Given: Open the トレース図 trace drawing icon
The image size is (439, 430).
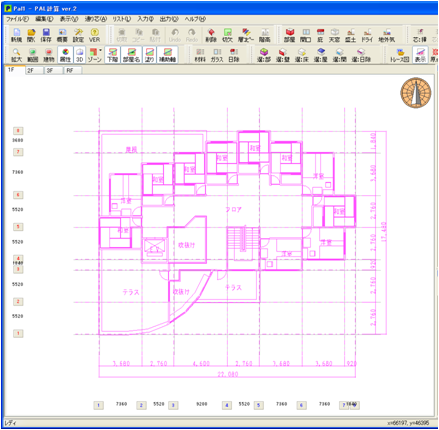Looking at the screenshot, I should pos(400,55).
